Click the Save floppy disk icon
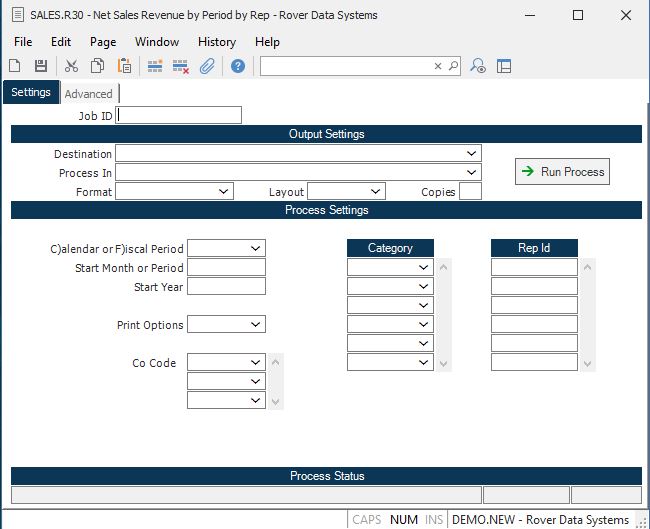Image resolution: width=650 pixels, height=529 pixels. [x=41, y=66]
